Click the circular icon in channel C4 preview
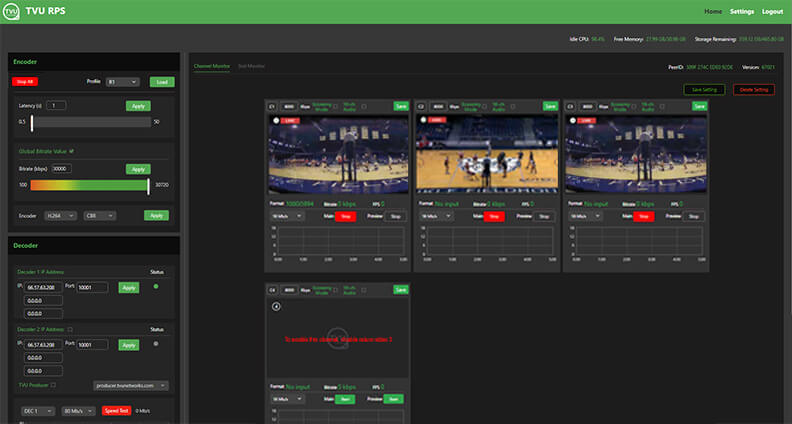Image resolution: width=792 pixels, height=424 pixels. 276,306
